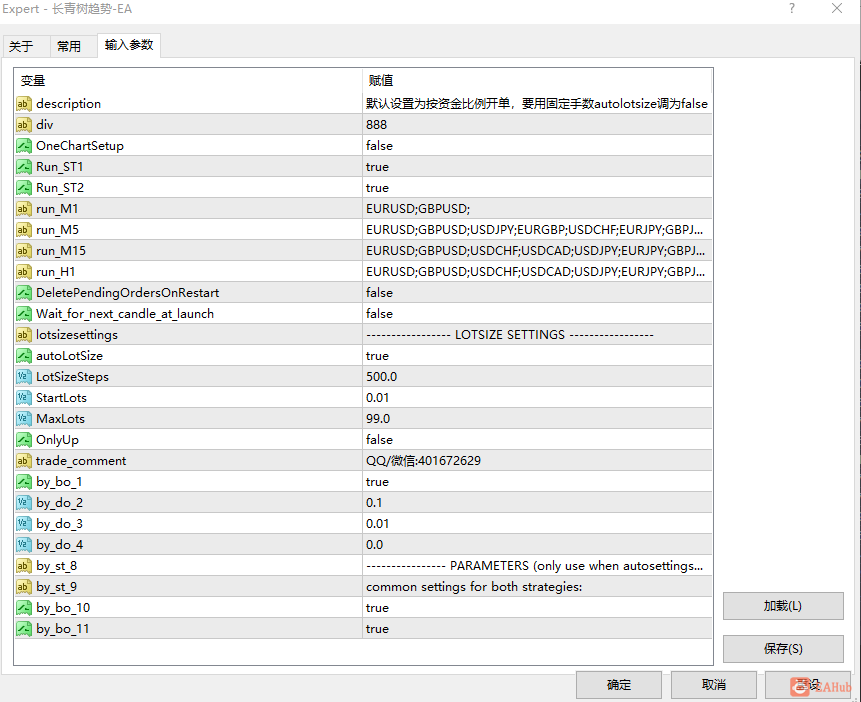
Task: Open the Run_ST2 value cell
Action: 537,188
